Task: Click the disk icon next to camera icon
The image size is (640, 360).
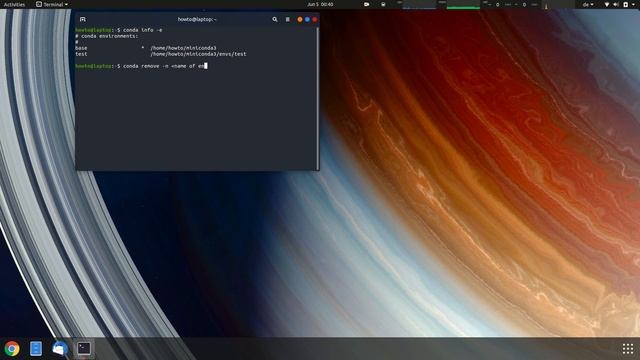Action: coord(383,4)
